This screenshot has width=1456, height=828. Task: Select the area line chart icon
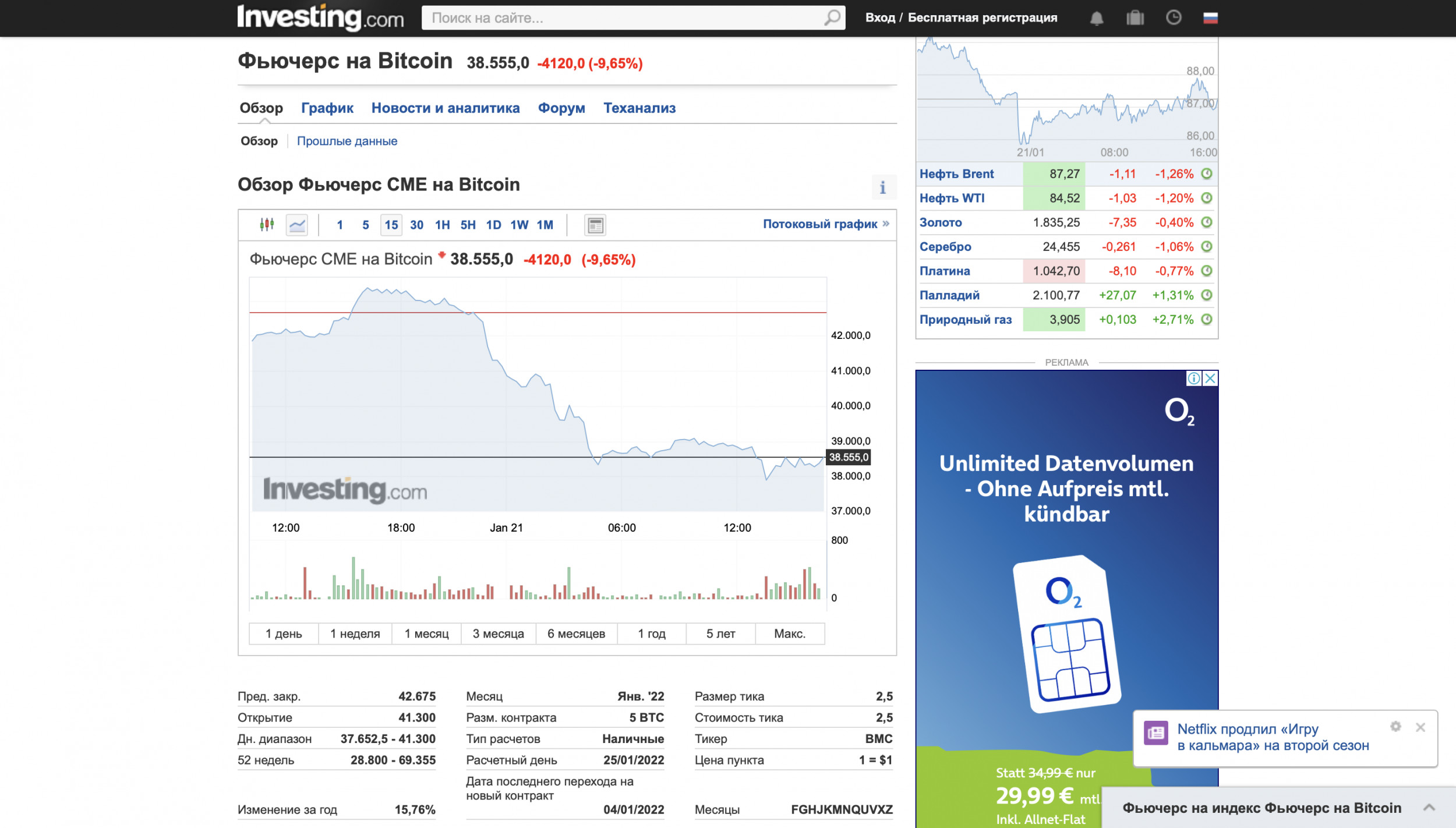297,225
